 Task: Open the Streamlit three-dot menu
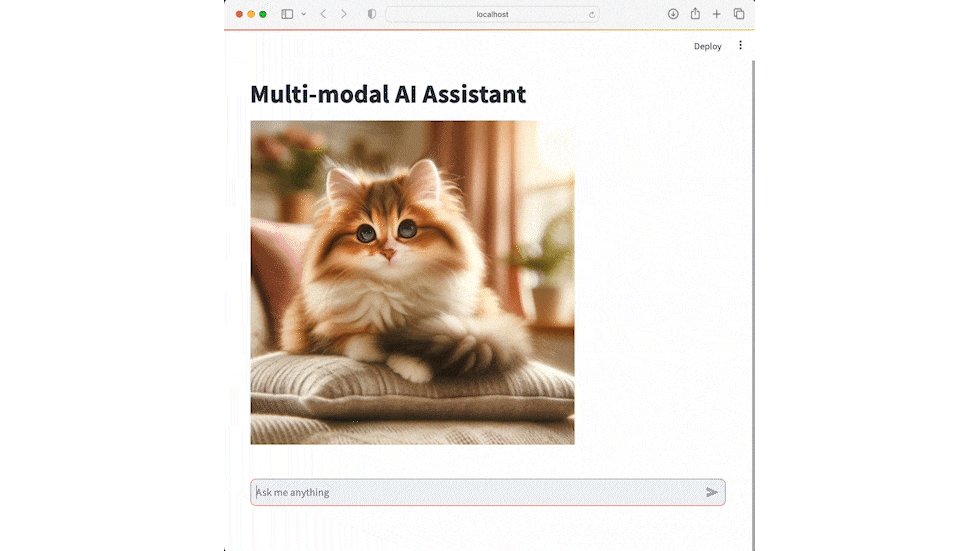tap(741, 45)
